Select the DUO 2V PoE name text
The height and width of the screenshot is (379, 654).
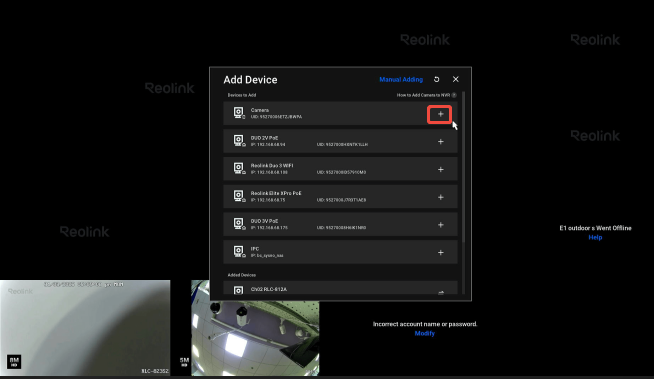click(x=264, y=138)
